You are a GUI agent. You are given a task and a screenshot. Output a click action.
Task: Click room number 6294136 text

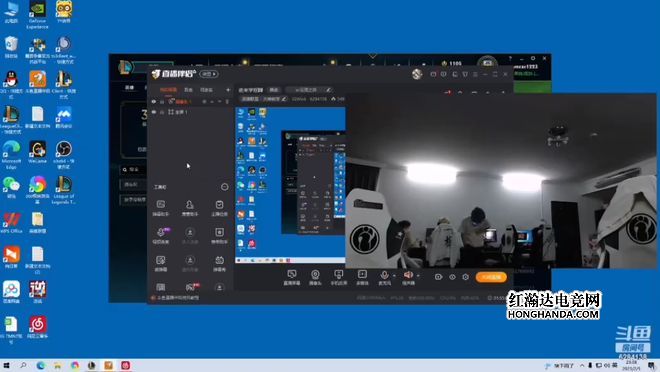tap(318, 99)
